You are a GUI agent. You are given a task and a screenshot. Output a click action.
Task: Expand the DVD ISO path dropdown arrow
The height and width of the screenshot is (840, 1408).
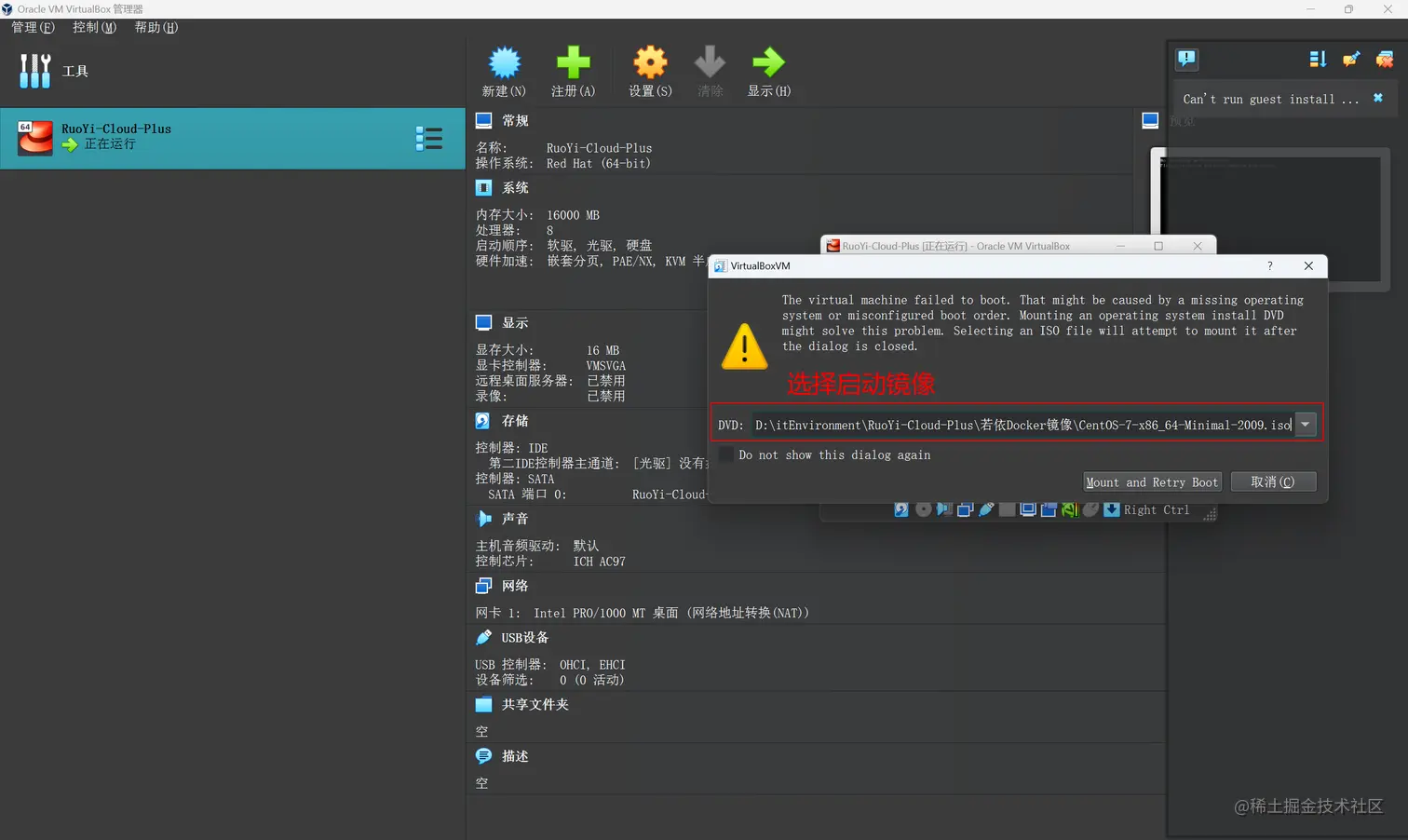(1306, 425)
